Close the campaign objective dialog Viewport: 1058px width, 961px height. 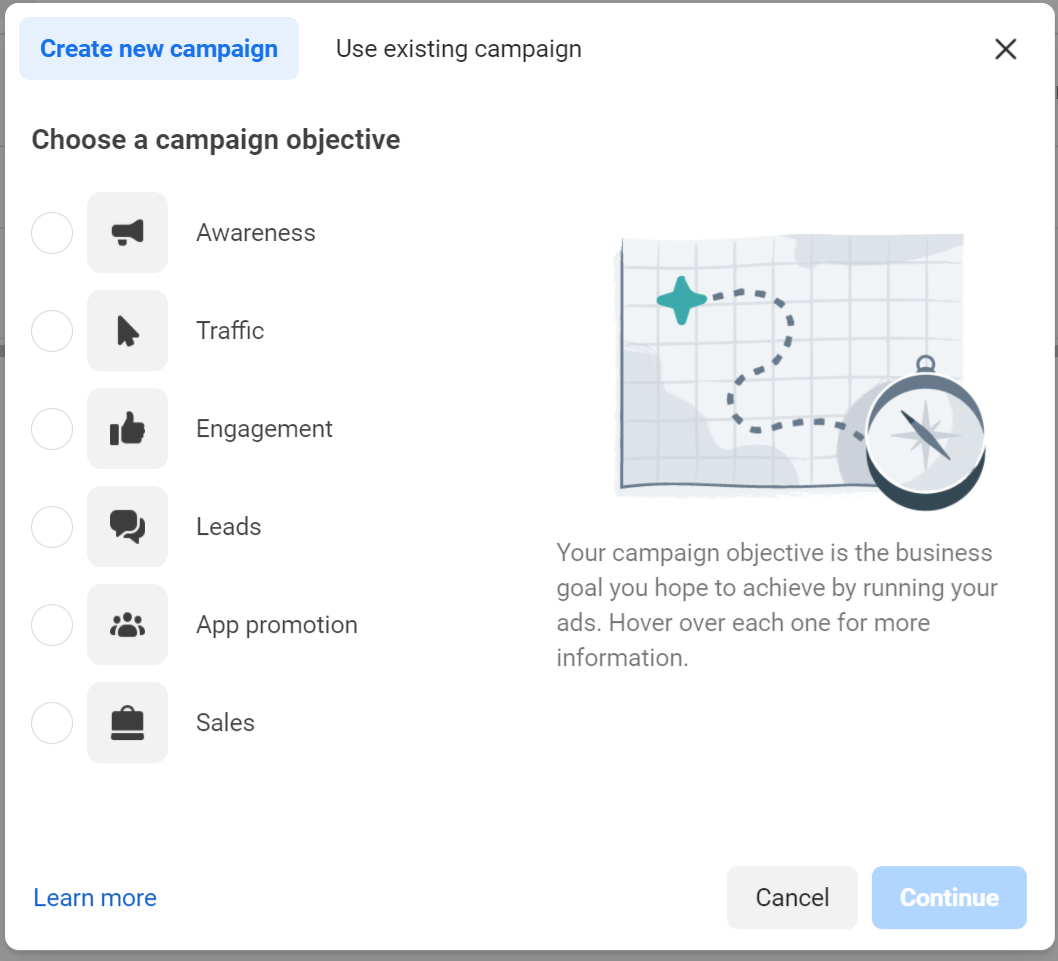tap(1005, 49)
